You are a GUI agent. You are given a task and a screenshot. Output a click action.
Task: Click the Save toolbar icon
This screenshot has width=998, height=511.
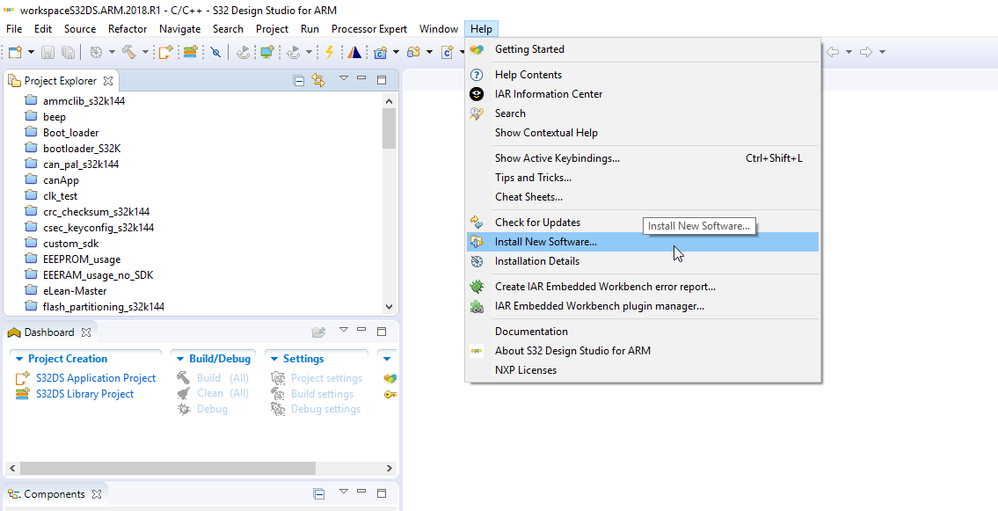48,52
